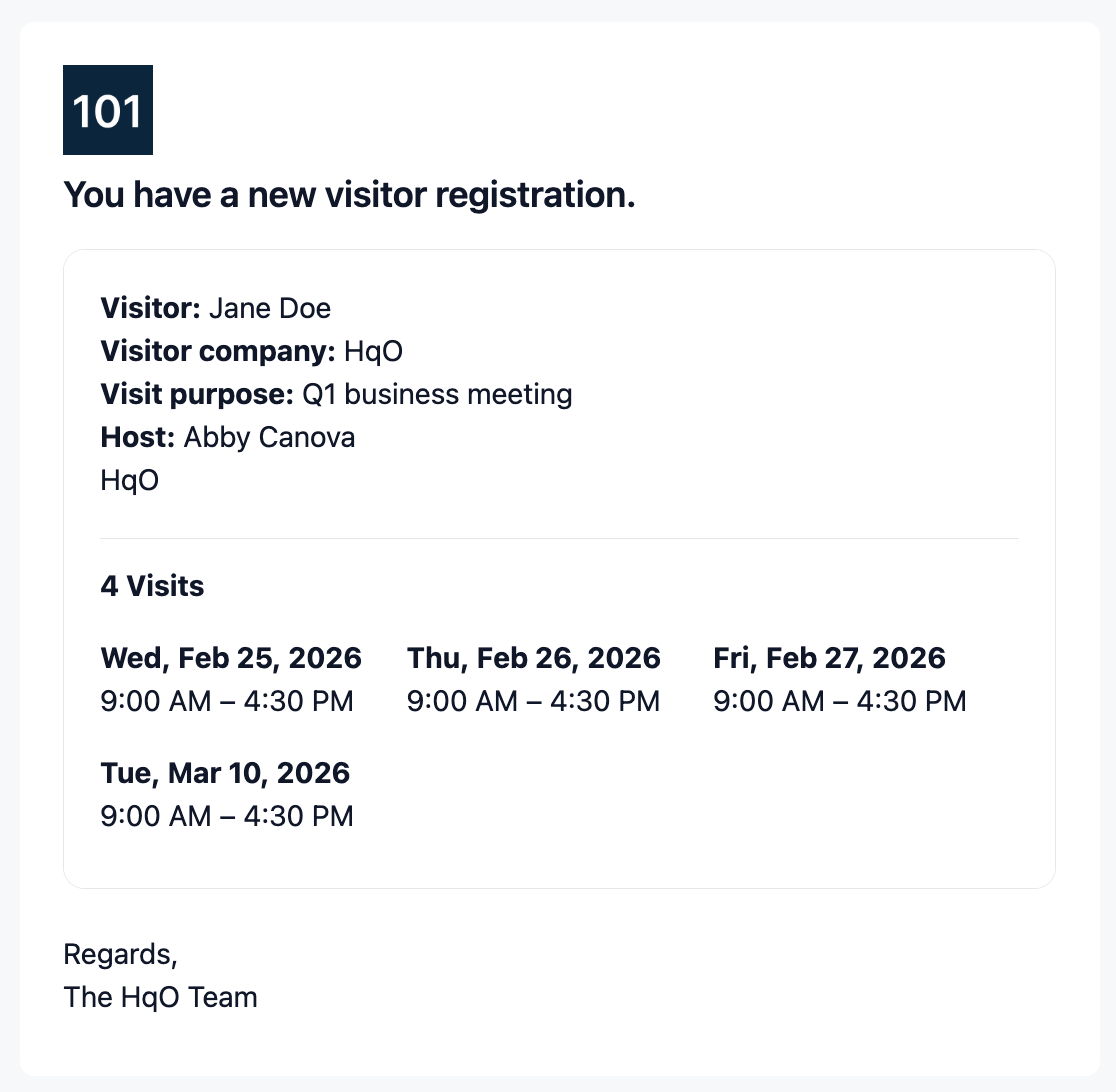Click The HqO Team signature

tap(160, 997)
